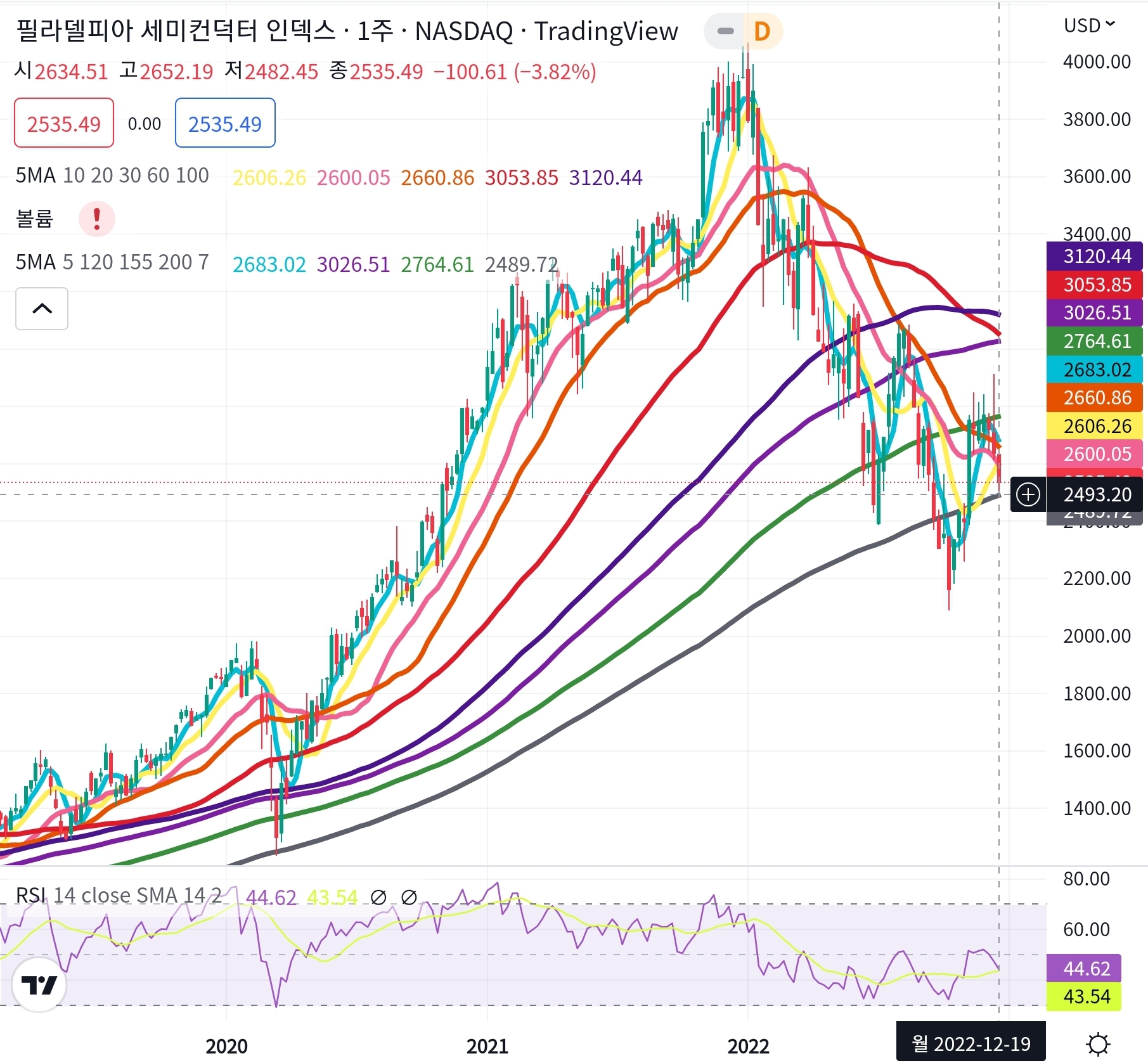
Task: Click the 2021 year marker on time axis
Action: pyautogui.click(x=487, y=1046)
